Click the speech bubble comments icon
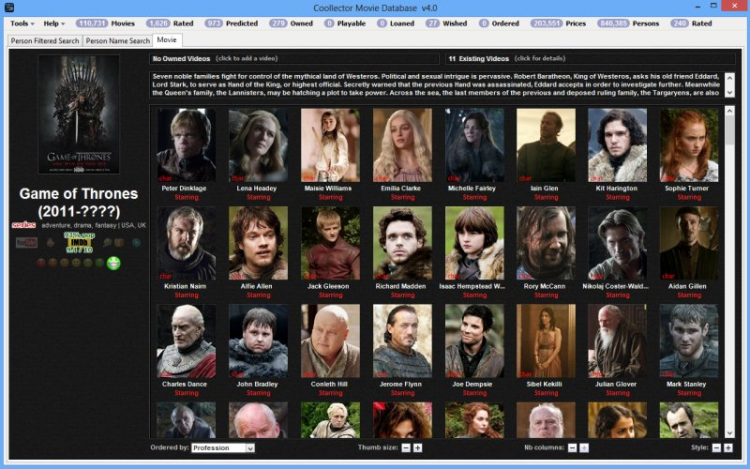This screenshot has height=469, width=750. (x=107, y=243)
